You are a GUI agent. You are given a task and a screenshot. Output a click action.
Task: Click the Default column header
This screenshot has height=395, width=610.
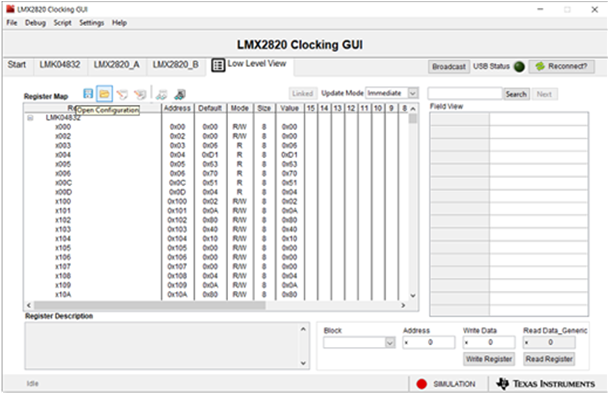[x=210, y=108]
